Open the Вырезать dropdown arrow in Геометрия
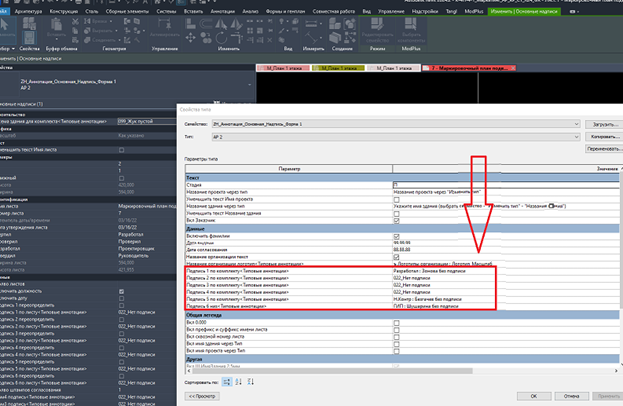Screen dimensions: 623x406 pos(117,31)
